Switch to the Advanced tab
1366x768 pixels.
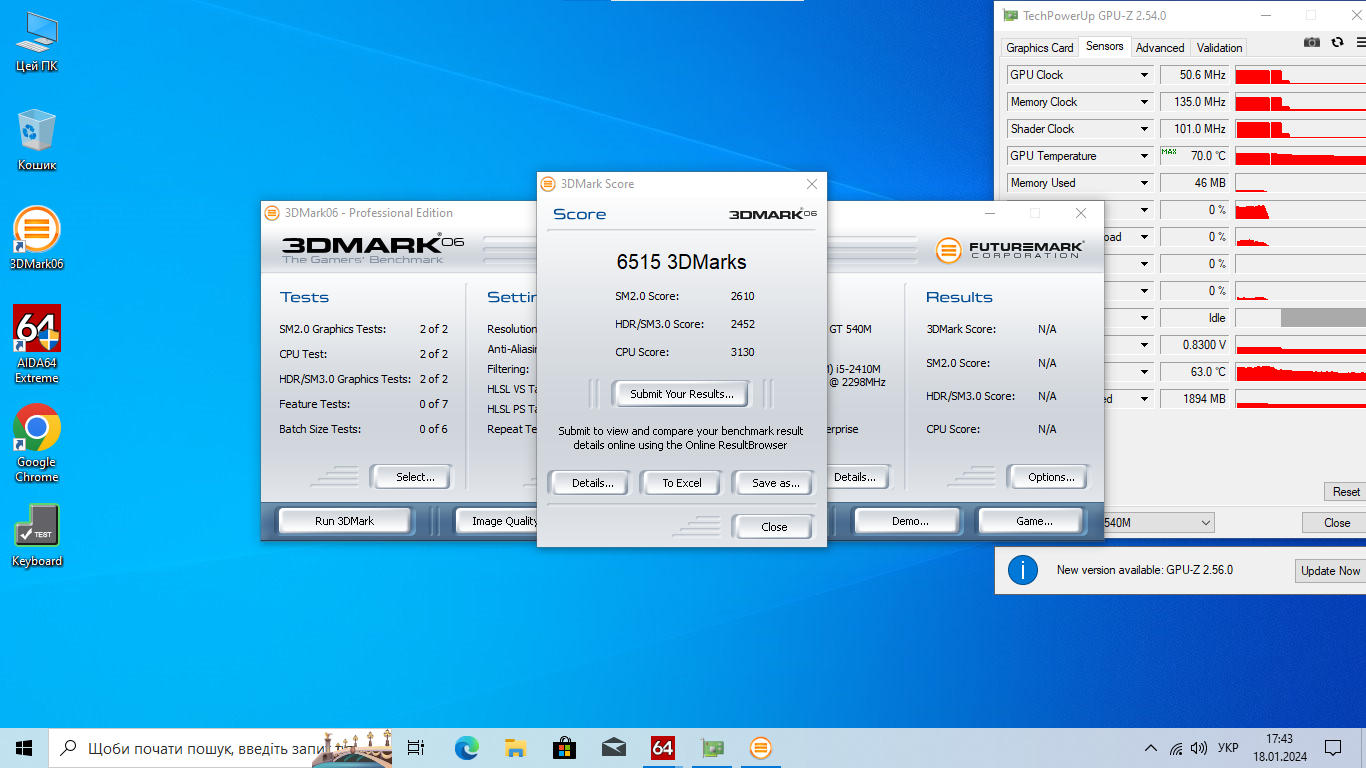[x=1159, y=47]
